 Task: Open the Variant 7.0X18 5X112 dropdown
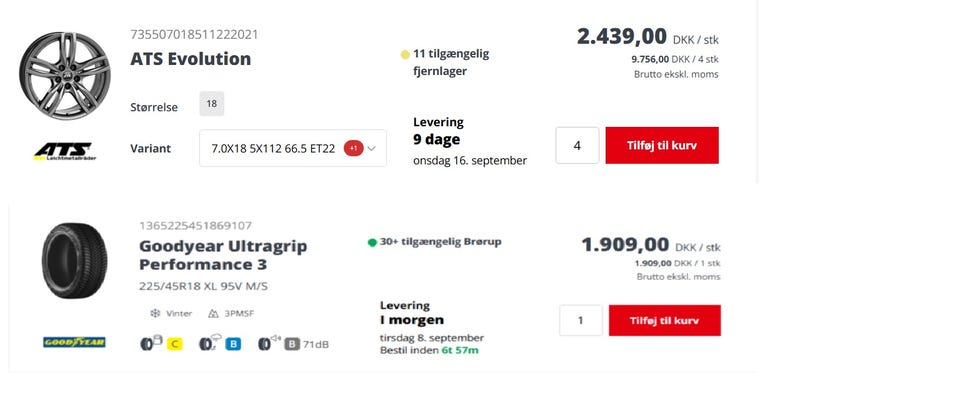coord(293,148)
